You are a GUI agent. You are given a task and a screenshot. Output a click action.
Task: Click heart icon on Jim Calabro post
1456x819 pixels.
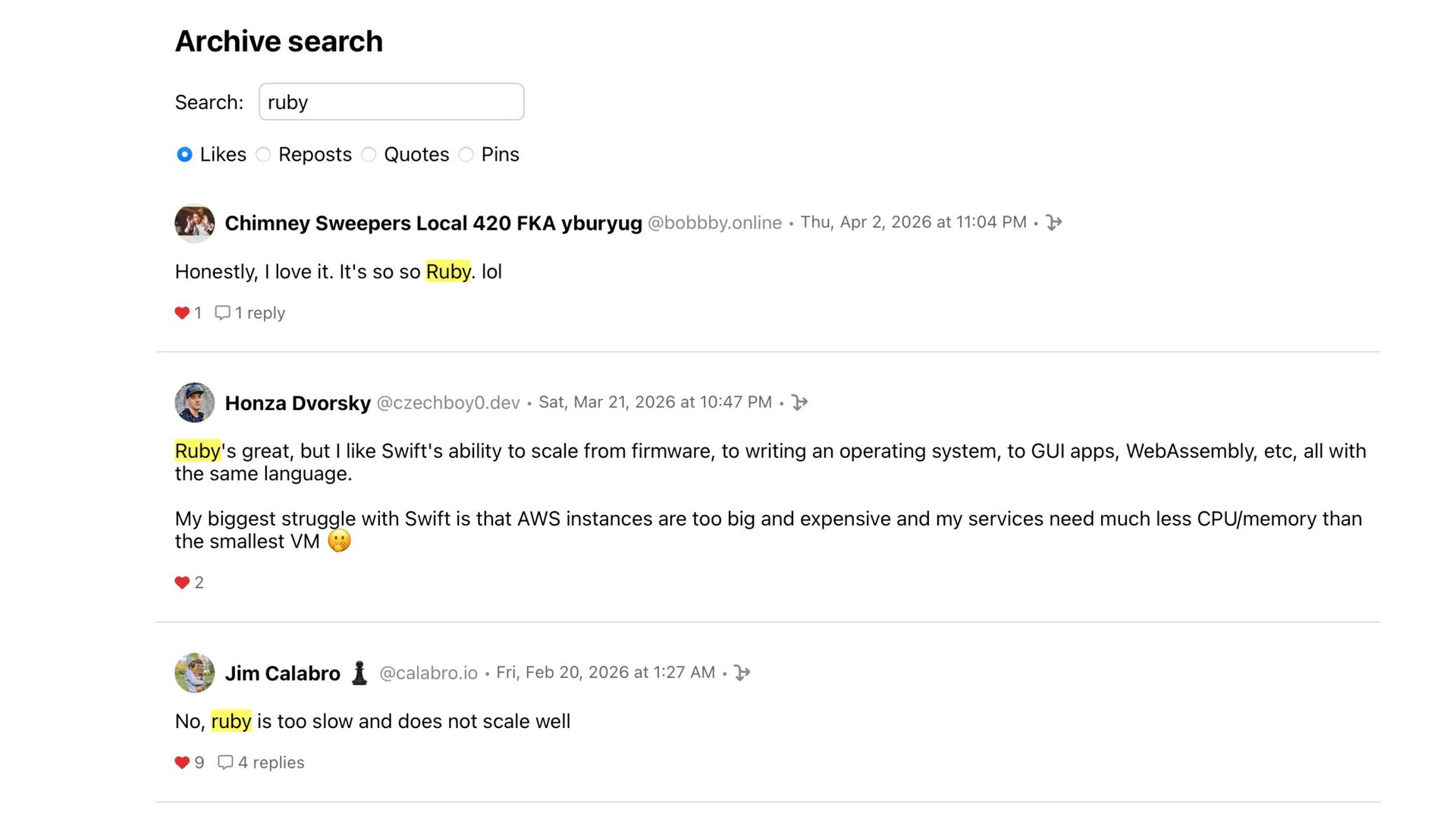tap(182, 763)
